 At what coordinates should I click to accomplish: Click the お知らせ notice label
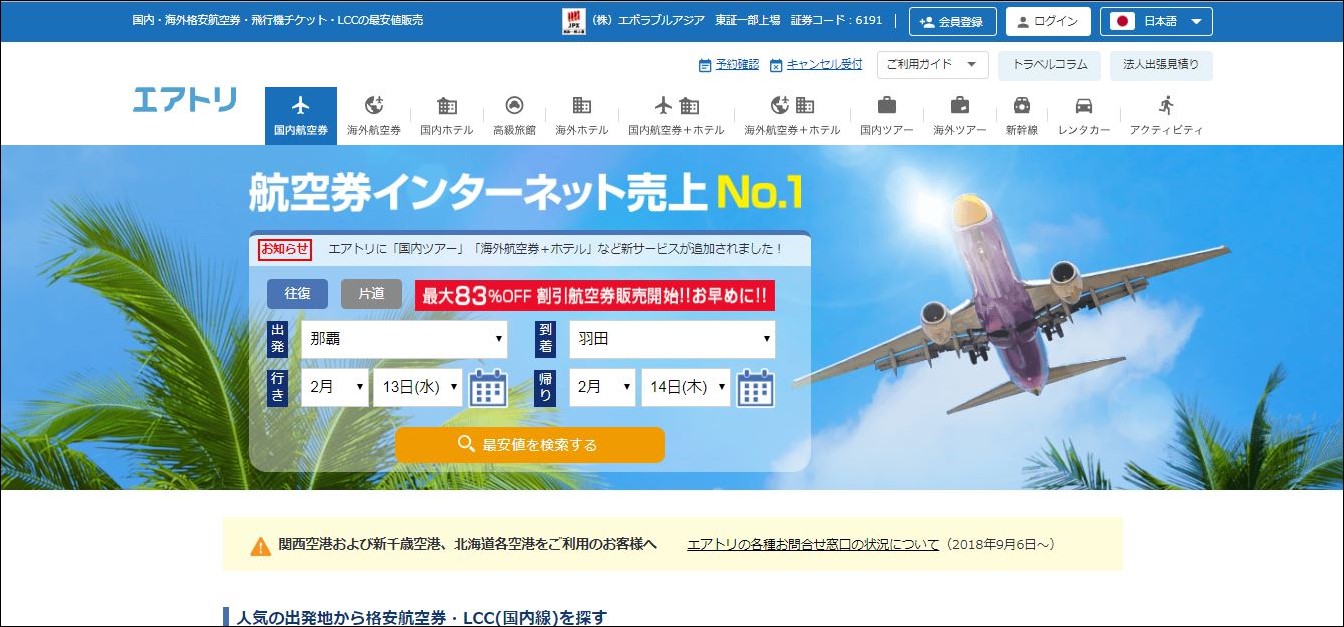[285, 249]
